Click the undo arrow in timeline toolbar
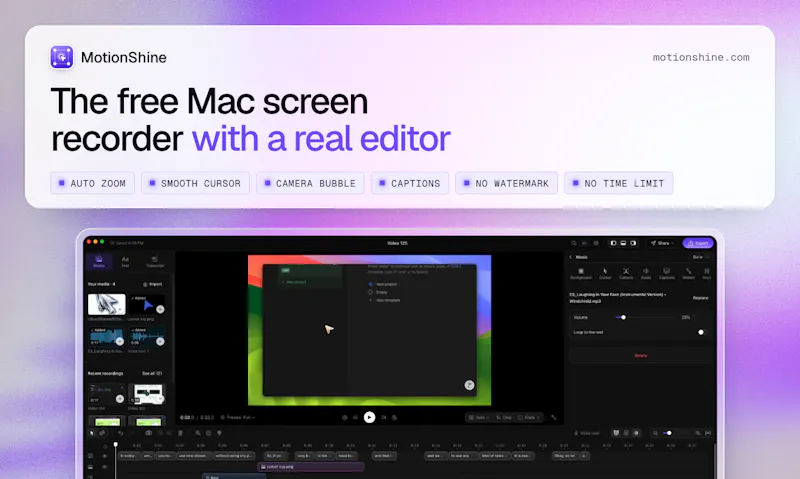 [x=121, y=433]
